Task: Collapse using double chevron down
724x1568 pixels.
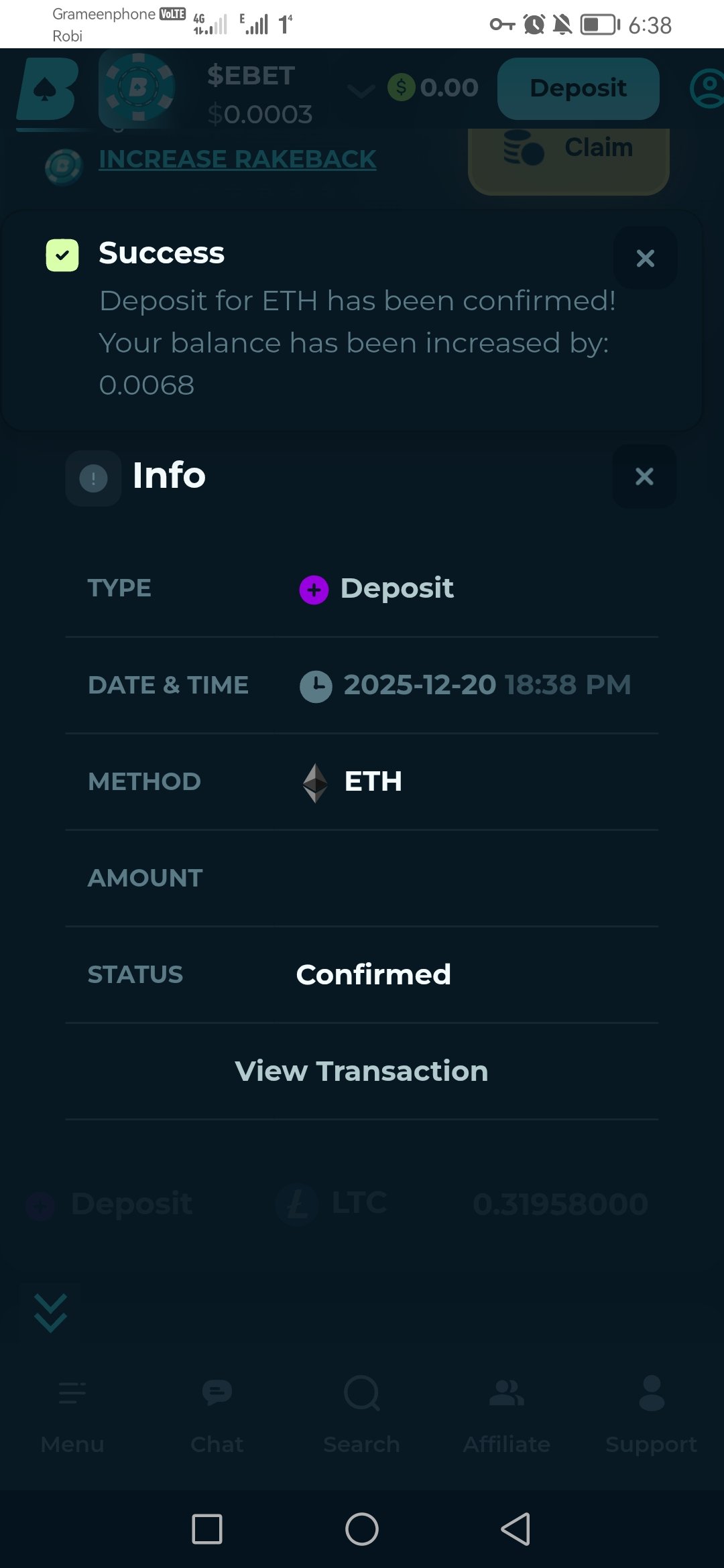Action: [50, 1313]
